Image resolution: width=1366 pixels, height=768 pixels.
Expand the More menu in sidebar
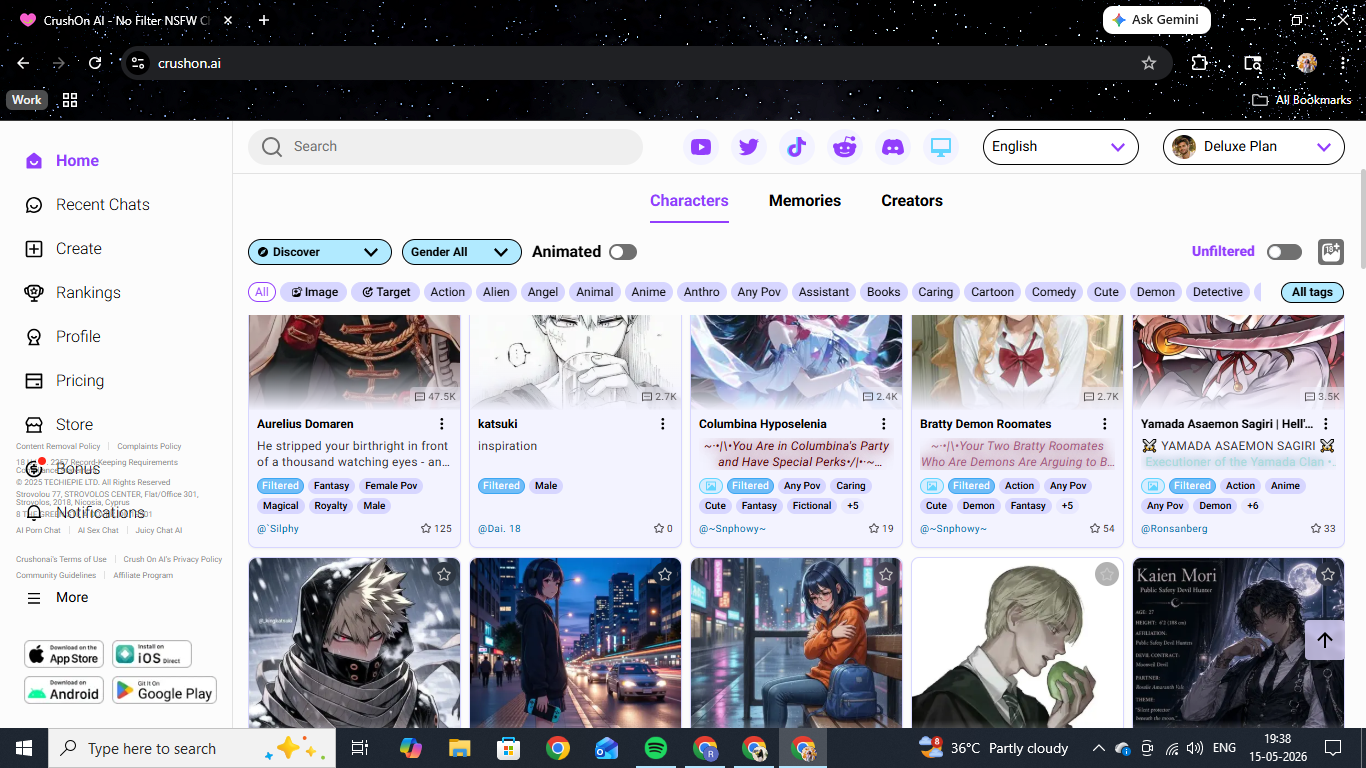pyautogui.click(x=58, y=597)
